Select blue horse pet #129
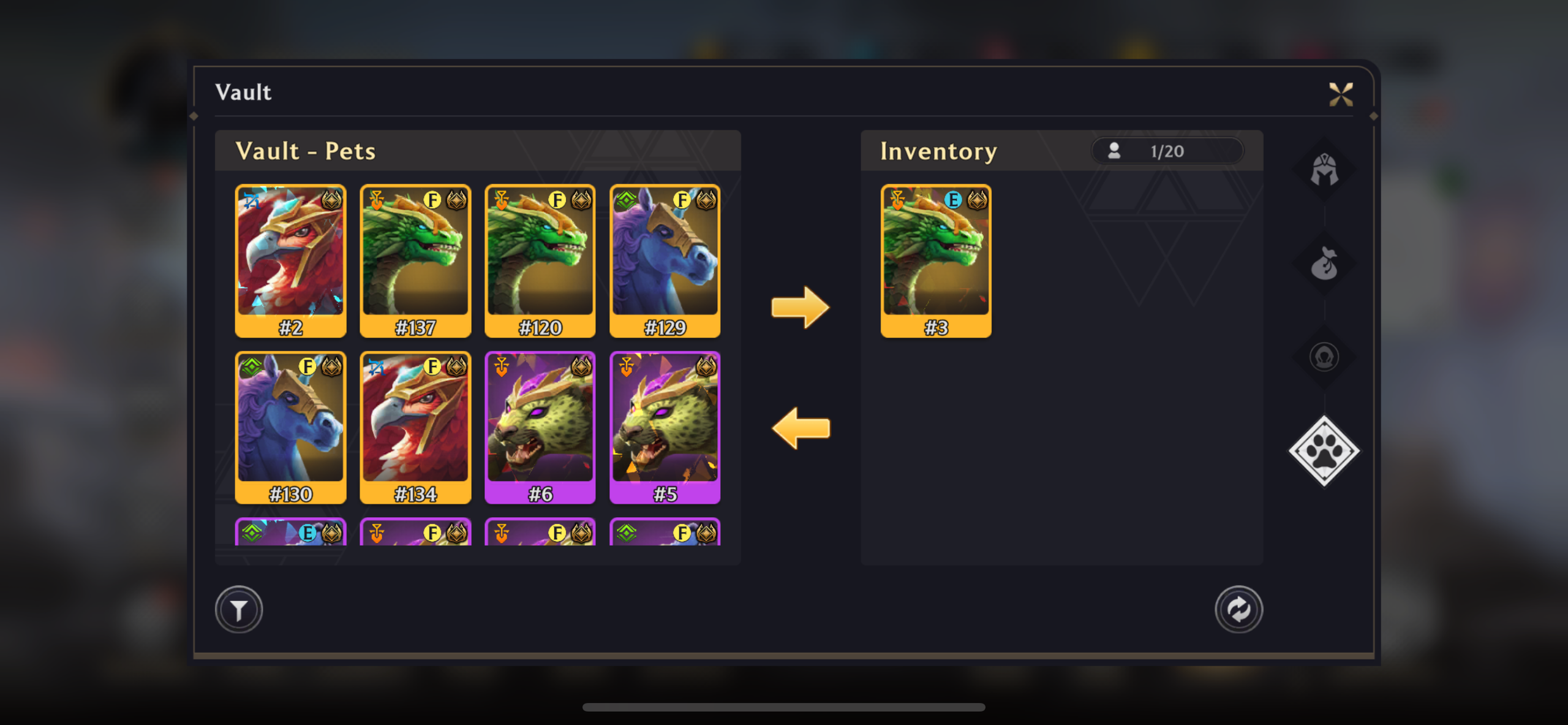This screenshot has height=725, width=1568. click(665, 261)
